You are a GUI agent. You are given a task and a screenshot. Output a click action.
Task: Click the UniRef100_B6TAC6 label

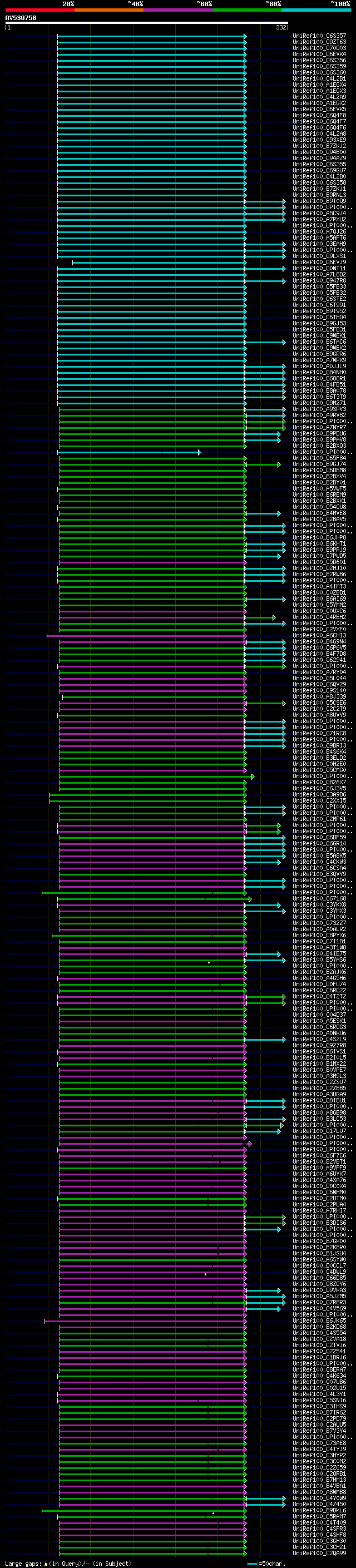(319, 342)
